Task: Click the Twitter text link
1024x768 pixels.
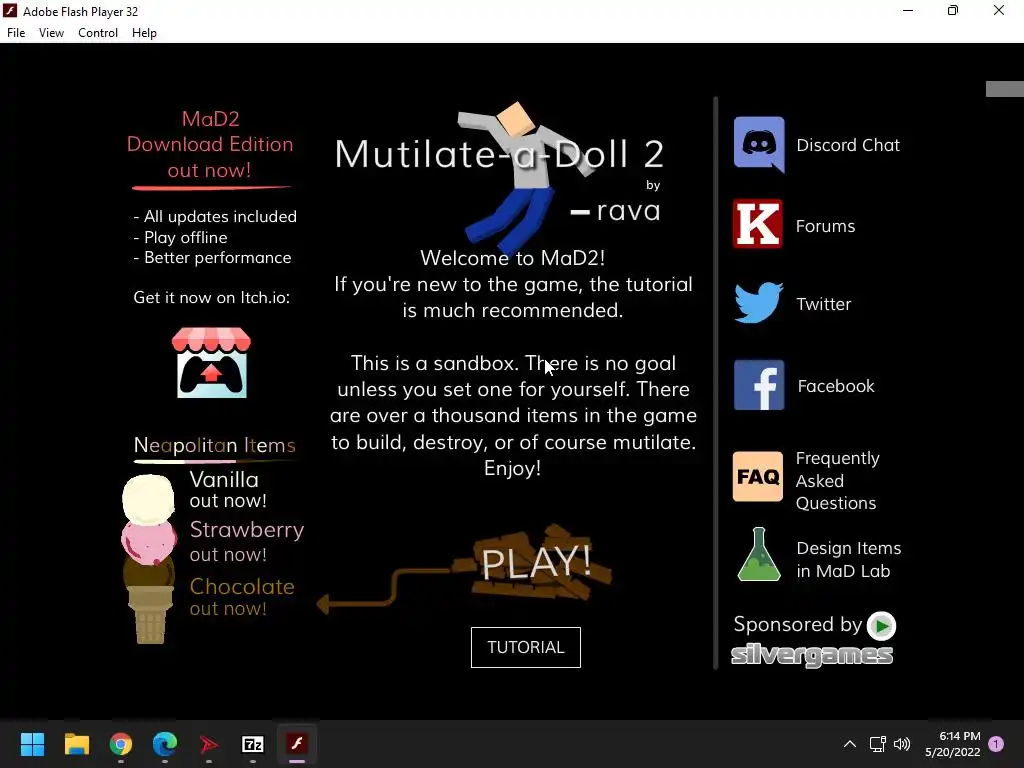Action: (x=824, y=304)
